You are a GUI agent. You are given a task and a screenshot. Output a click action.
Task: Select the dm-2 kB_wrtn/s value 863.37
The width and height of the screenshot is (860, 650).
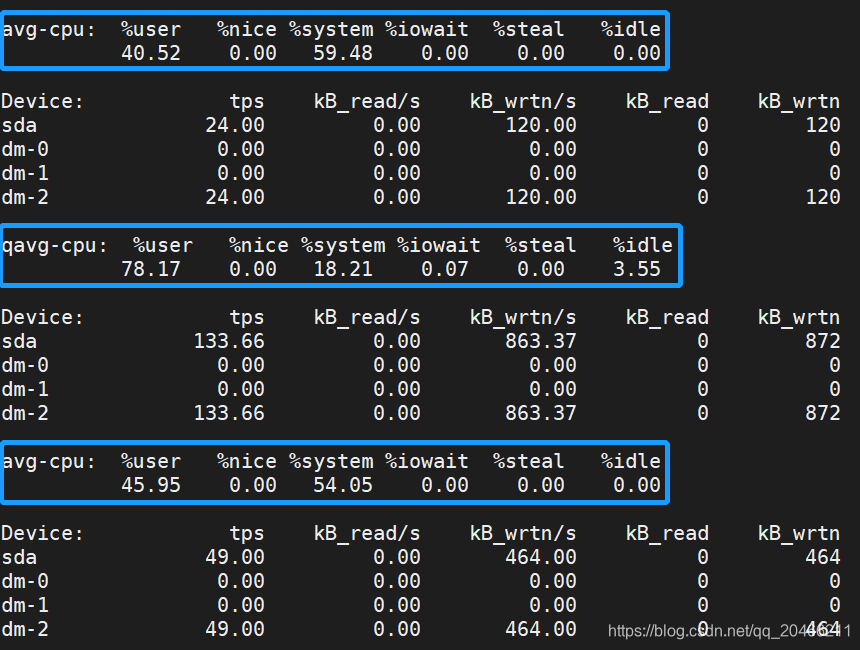click(541, 414)
